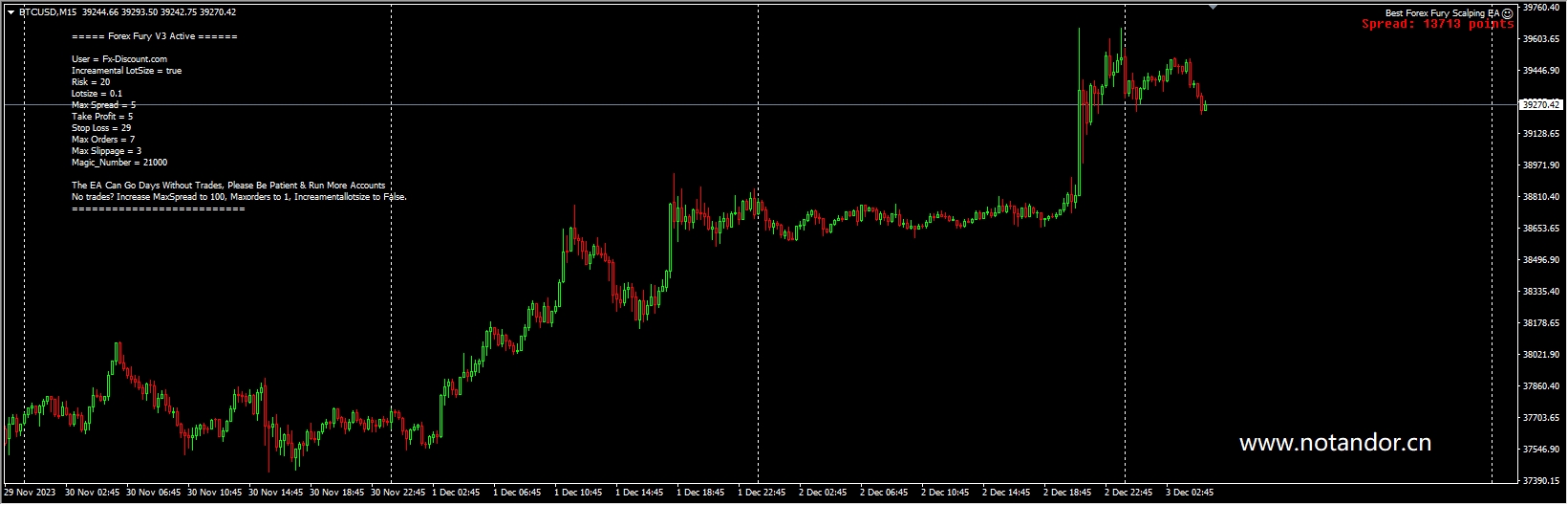Click the 'EA Can Go Days Without Trades' line
This screenshot has height=505, width=1568.
click(228, 186)
